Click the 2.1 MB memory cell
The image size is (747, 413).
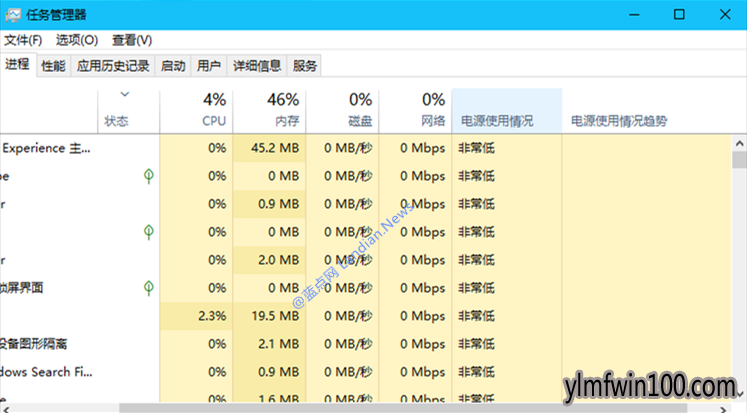pos(269,344)
